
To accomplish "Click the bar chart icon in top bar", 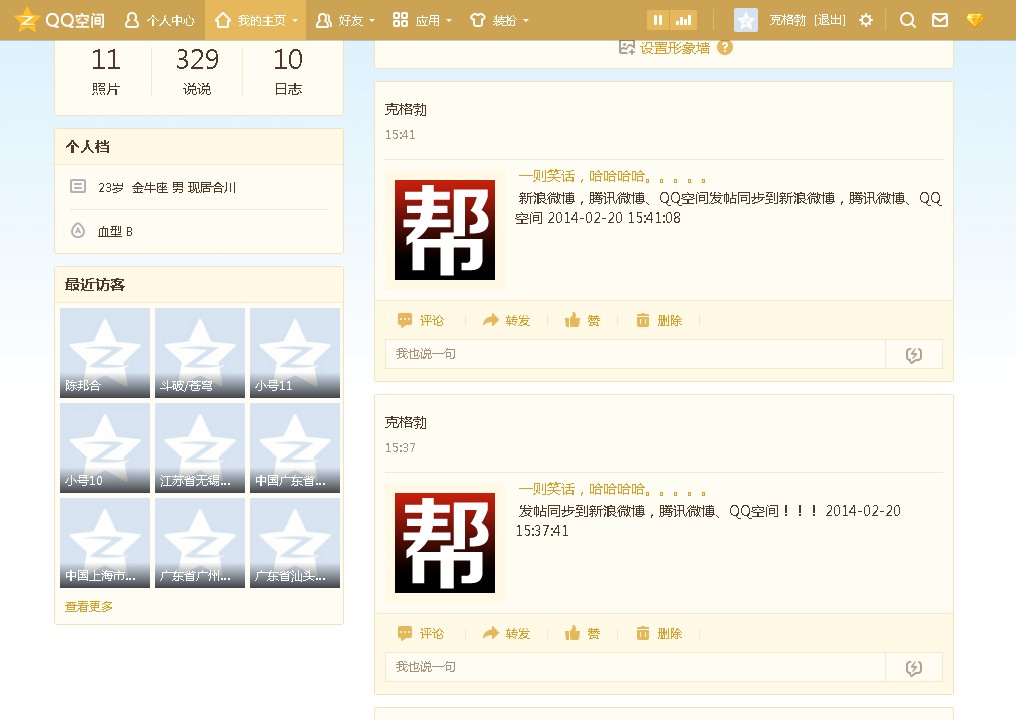I will (x=684, y=20).
